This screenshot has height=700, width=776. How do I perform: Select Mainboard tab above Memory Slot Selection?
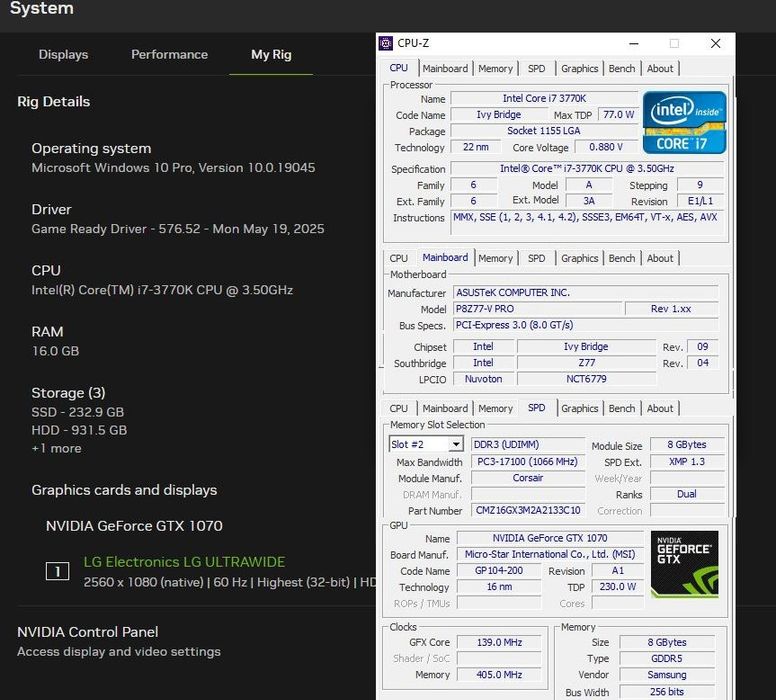click(445, 408)
